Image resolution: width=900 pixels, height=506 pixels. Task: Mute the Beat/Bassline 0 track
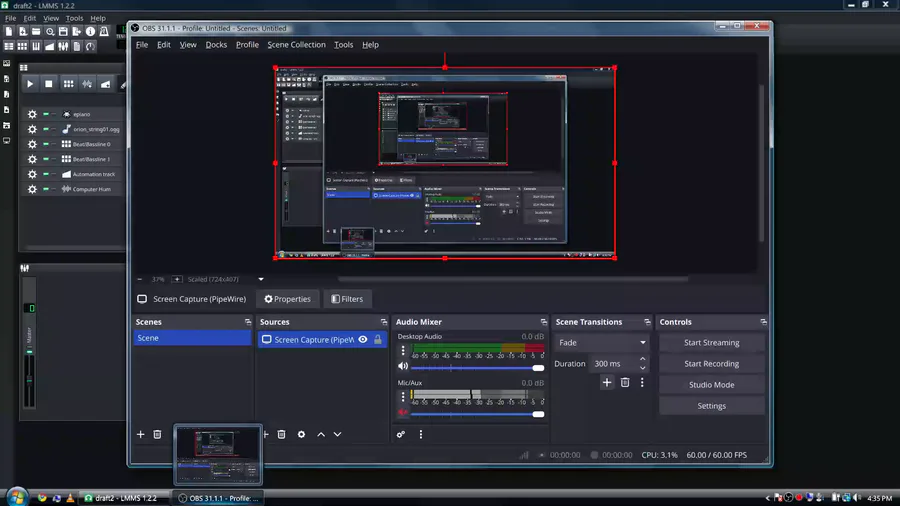[x=46, y=144]
